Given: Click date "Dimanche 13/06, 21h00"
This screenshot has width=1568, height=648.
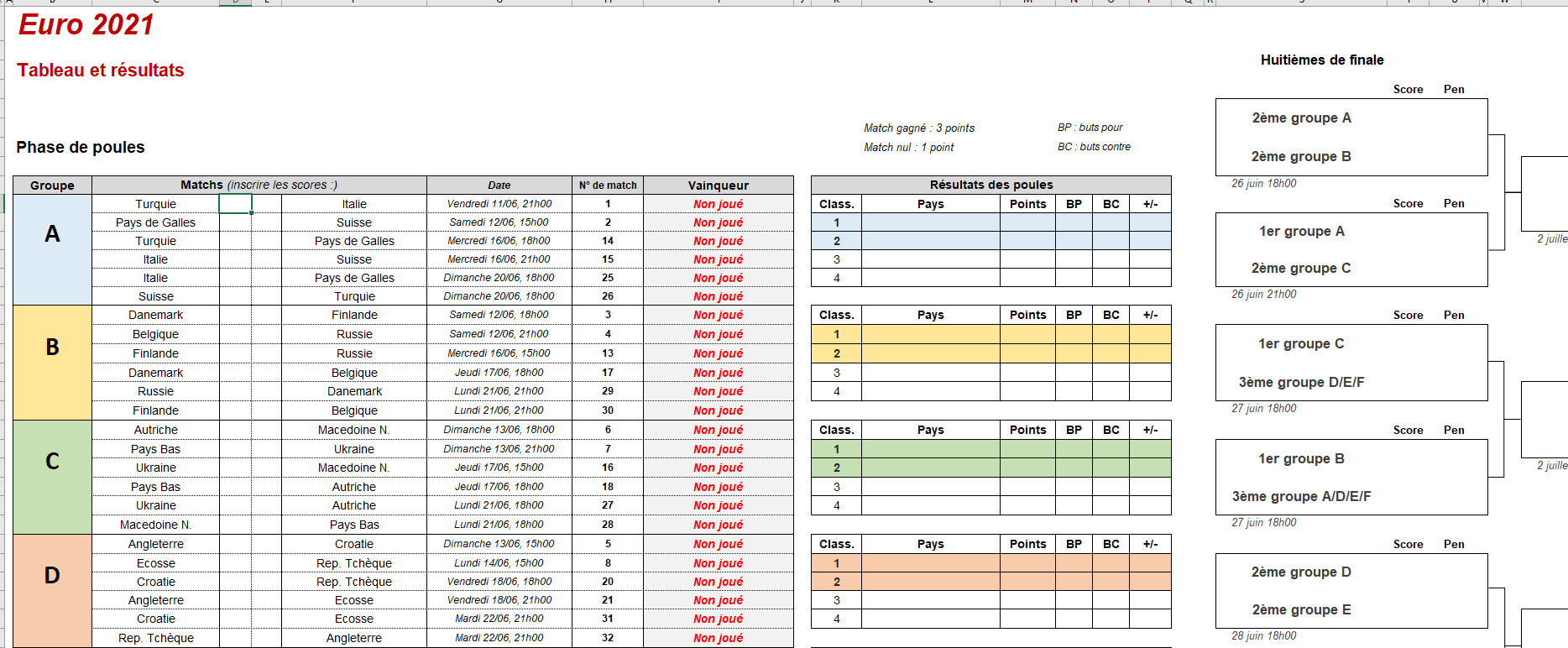Looking at the screenshot, I should point(499,449).
